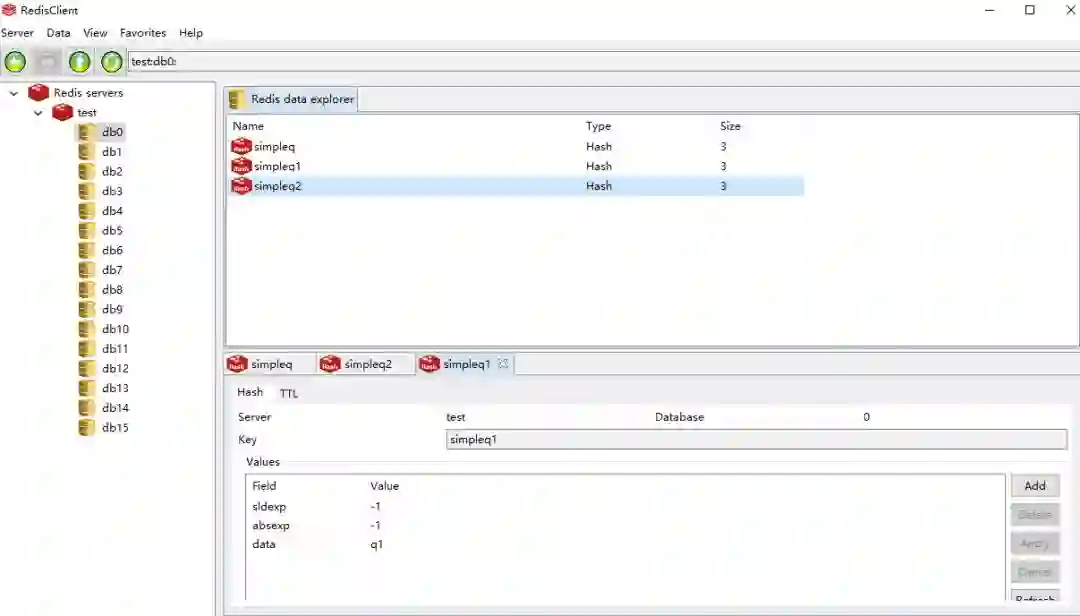Click the Key field containing simpleq1
The image size is (1080, 616).
[756, 440]
